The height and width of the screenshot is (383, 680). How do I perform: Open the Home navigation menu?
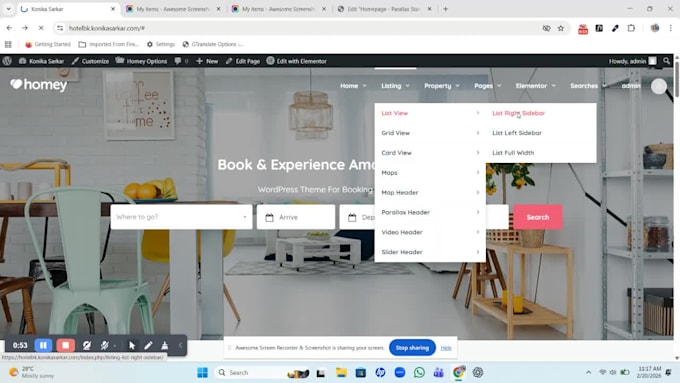(x=353, y=86)
